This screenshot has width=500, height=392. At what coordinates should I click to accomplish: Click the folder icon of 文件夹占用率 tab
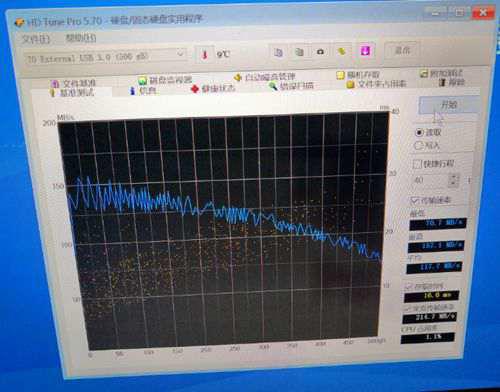(x=350, y=85)
